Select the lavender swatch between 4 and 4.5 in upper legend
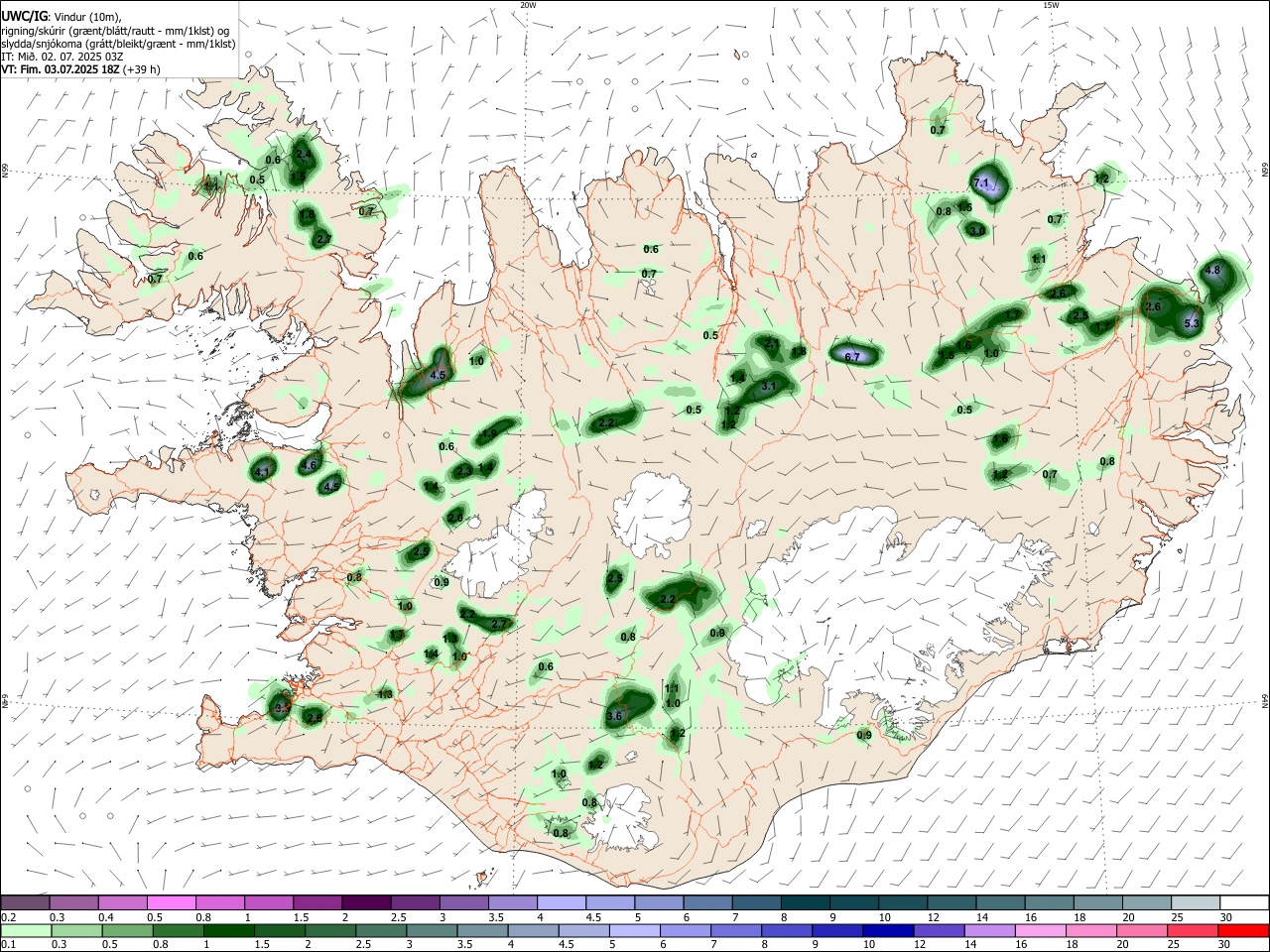This screenshot has height=952, width=1270. (560, 903)
